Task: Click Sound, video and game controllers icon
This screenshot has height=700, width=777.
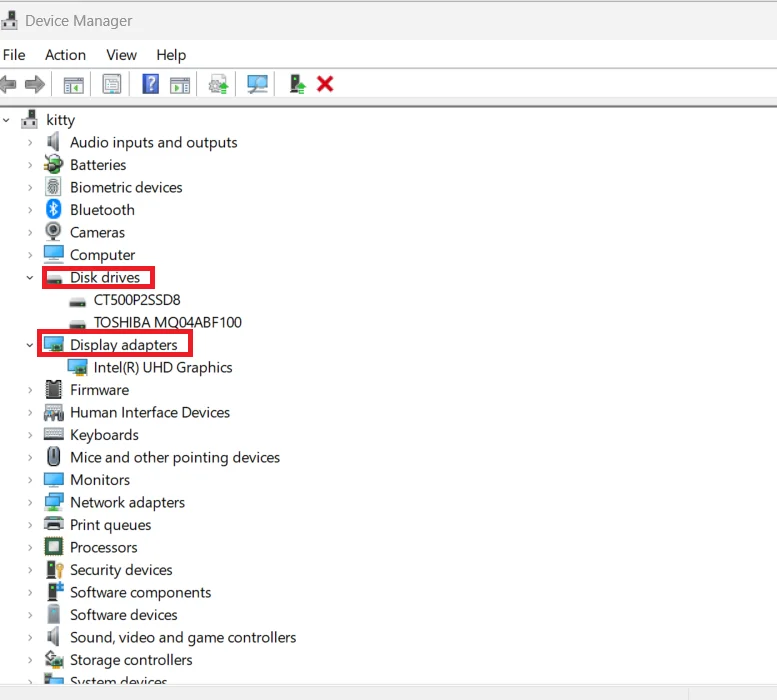Action: (x=53, y=637)
